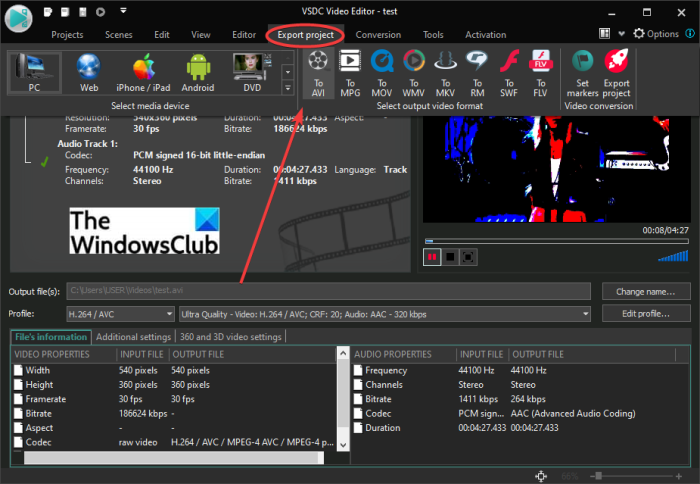
Task: Start export with Export project rocket icon
Action: 616,73
